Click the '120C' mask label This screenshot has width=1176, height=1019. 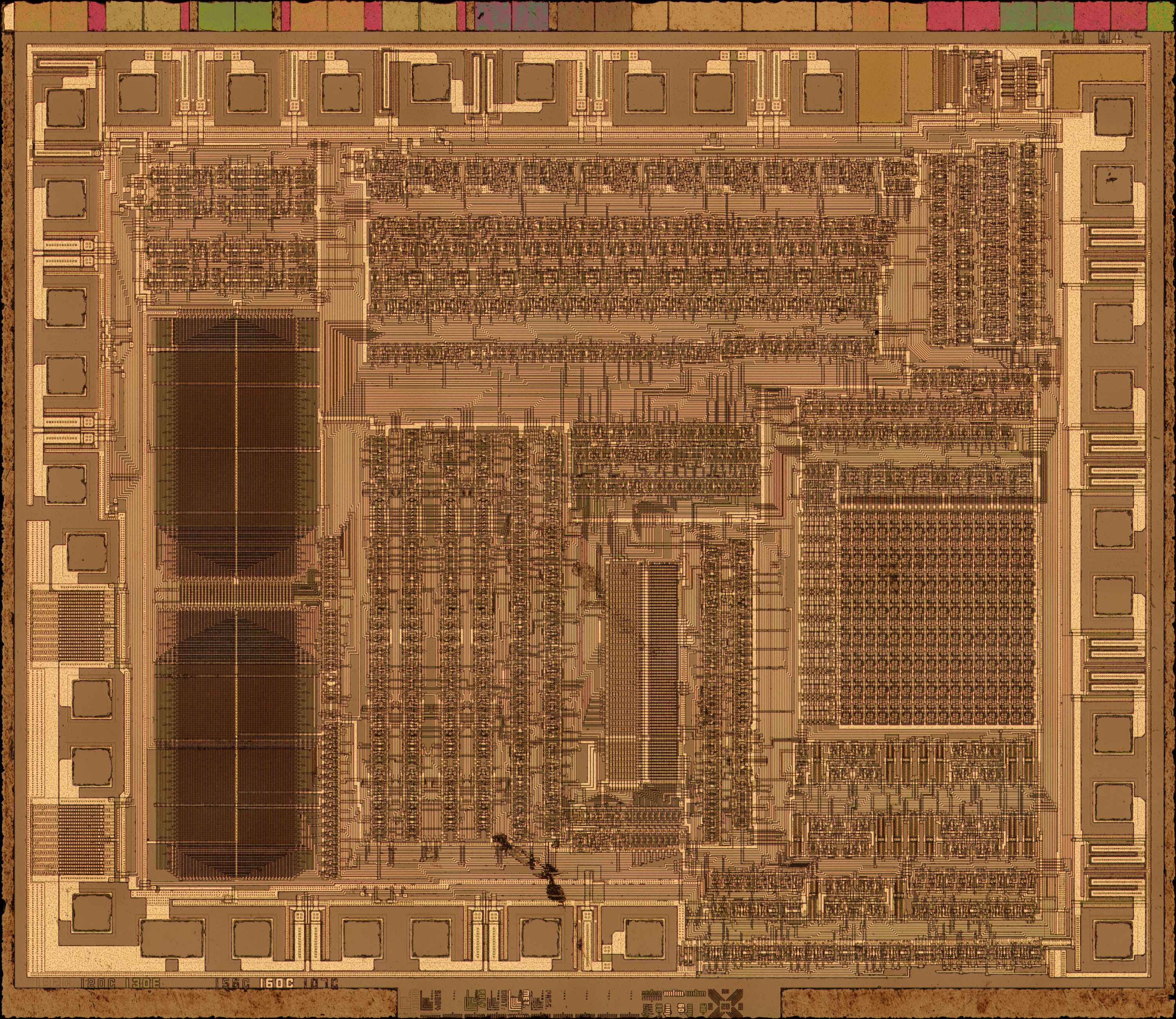click(x=98, y=983)
